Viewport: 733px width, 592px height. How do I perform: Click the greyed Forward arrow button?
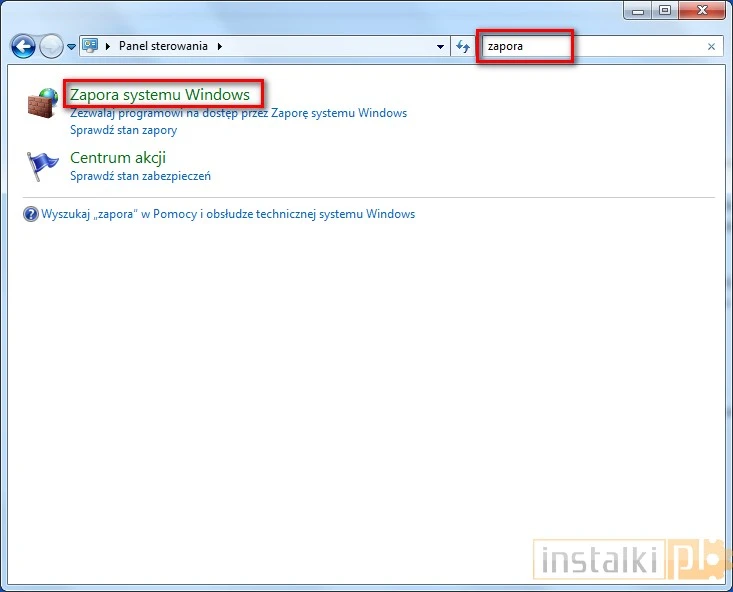[51, 46]
